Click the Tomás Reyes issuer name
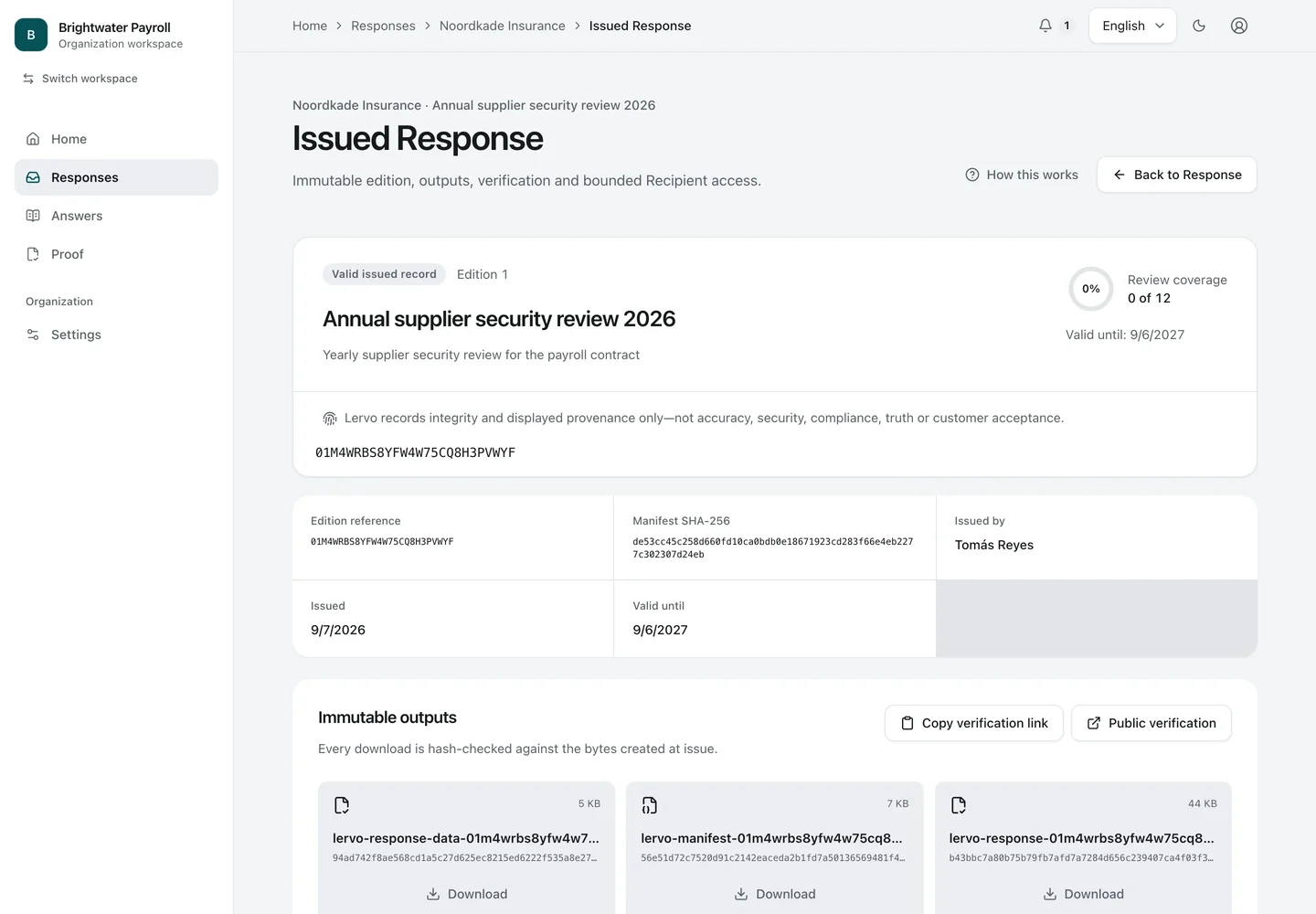 pos(994,545)
